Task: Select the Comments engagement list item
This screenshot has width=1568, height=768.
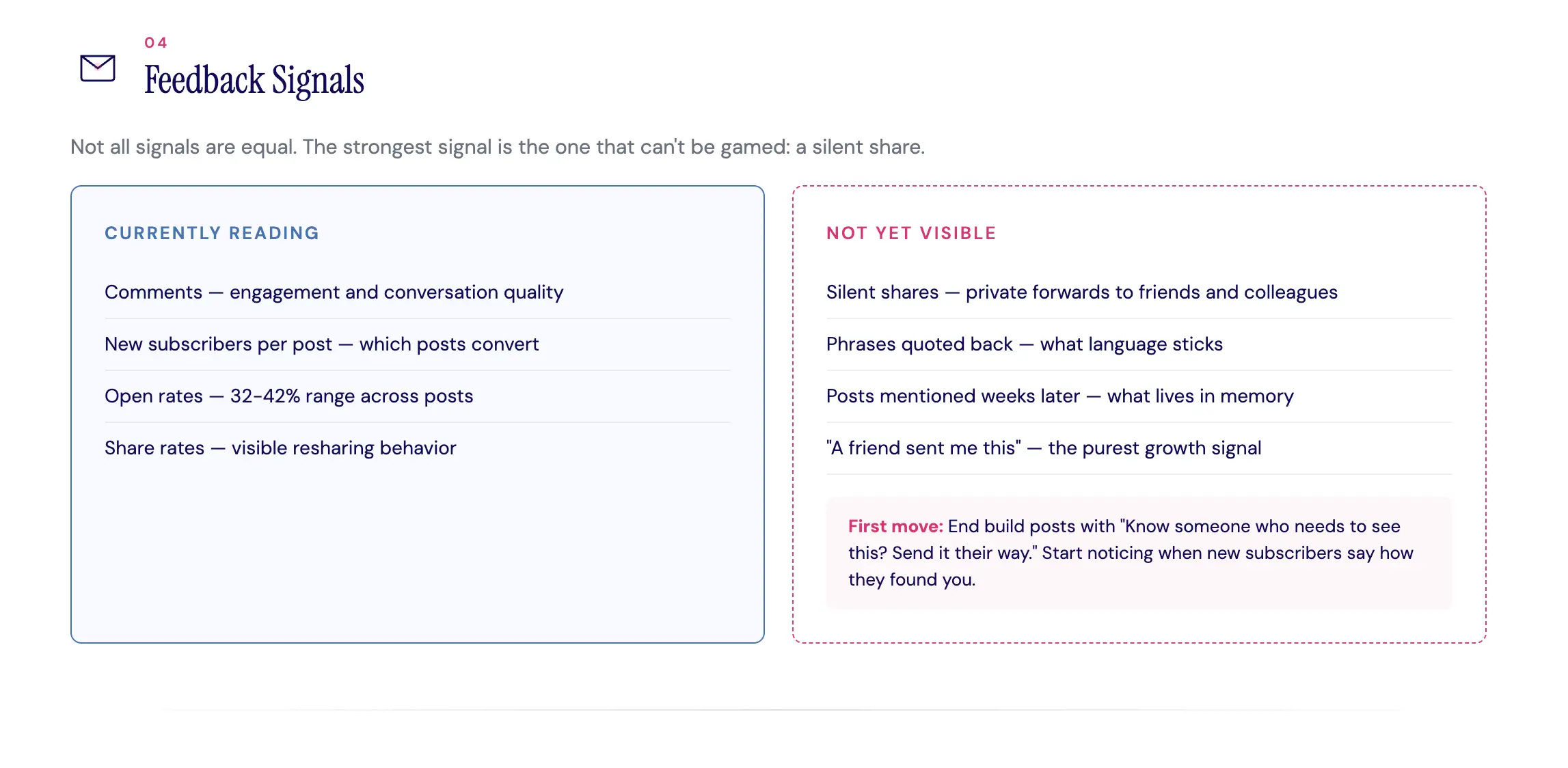Action: click(x=417, y=292)
